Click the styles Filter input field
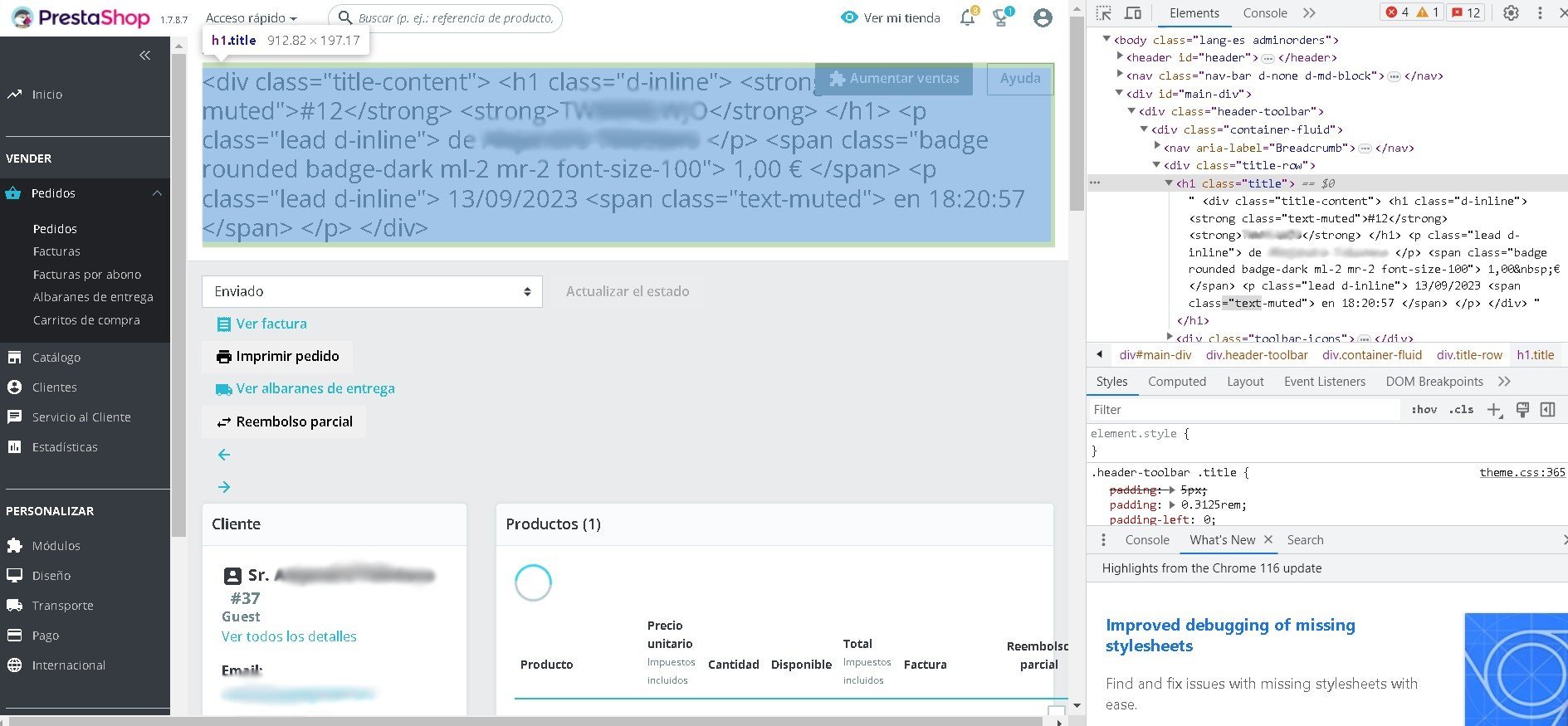 pos(1244,410)
